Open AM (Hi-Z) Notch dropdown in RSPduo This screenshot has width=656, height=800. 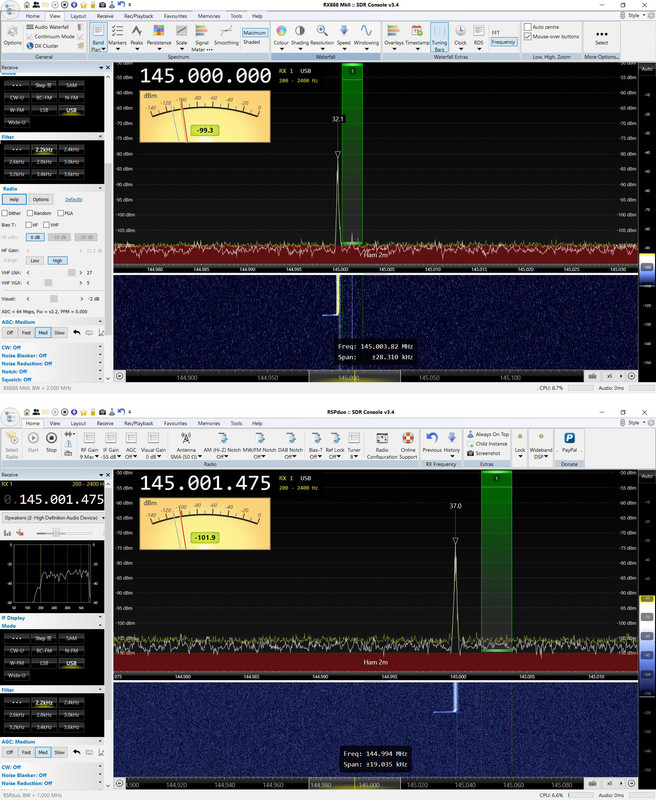(x=222, y=445)
